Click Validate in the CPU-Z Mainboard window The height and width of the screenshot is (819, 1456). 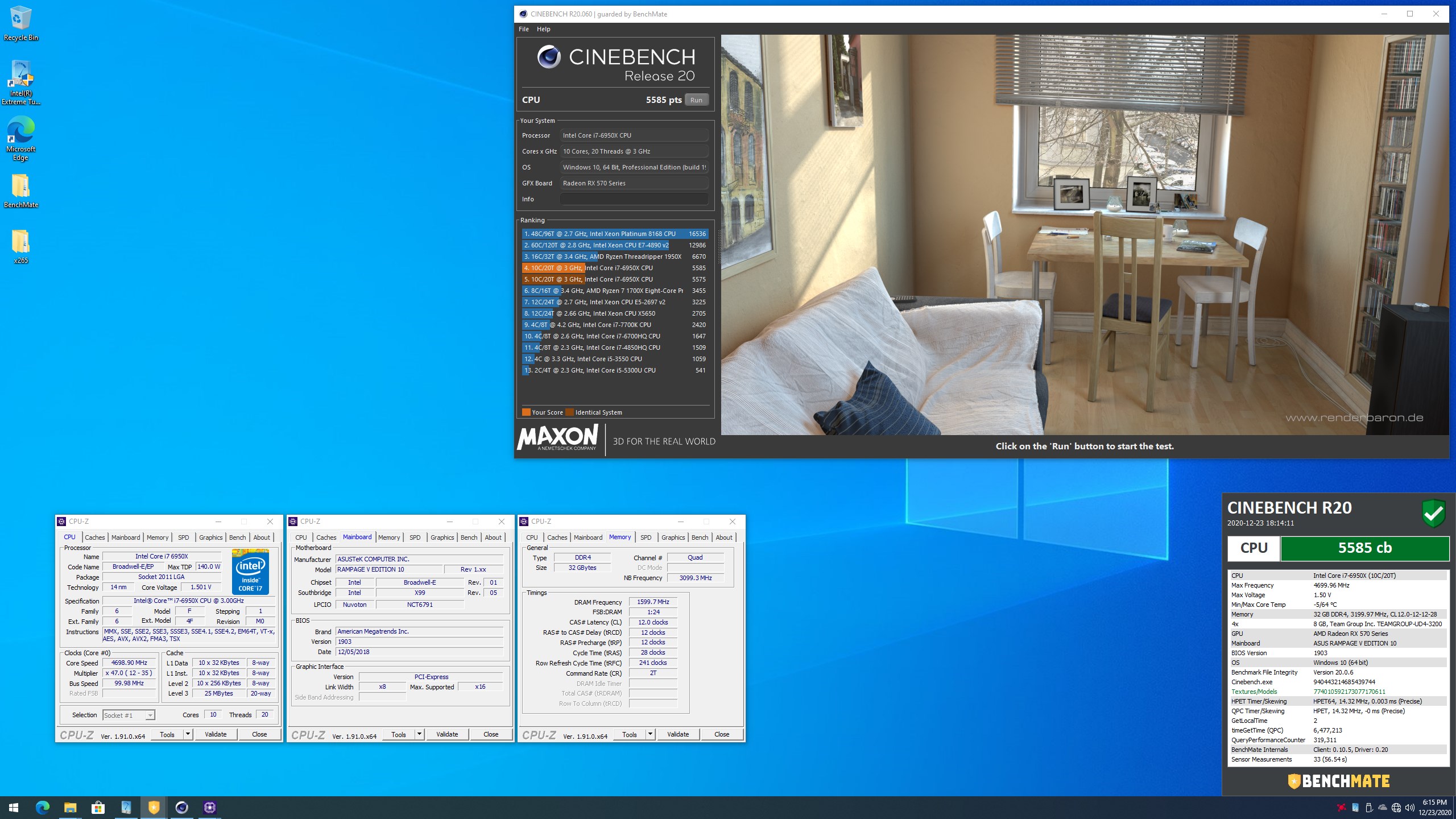pos(447,734)
